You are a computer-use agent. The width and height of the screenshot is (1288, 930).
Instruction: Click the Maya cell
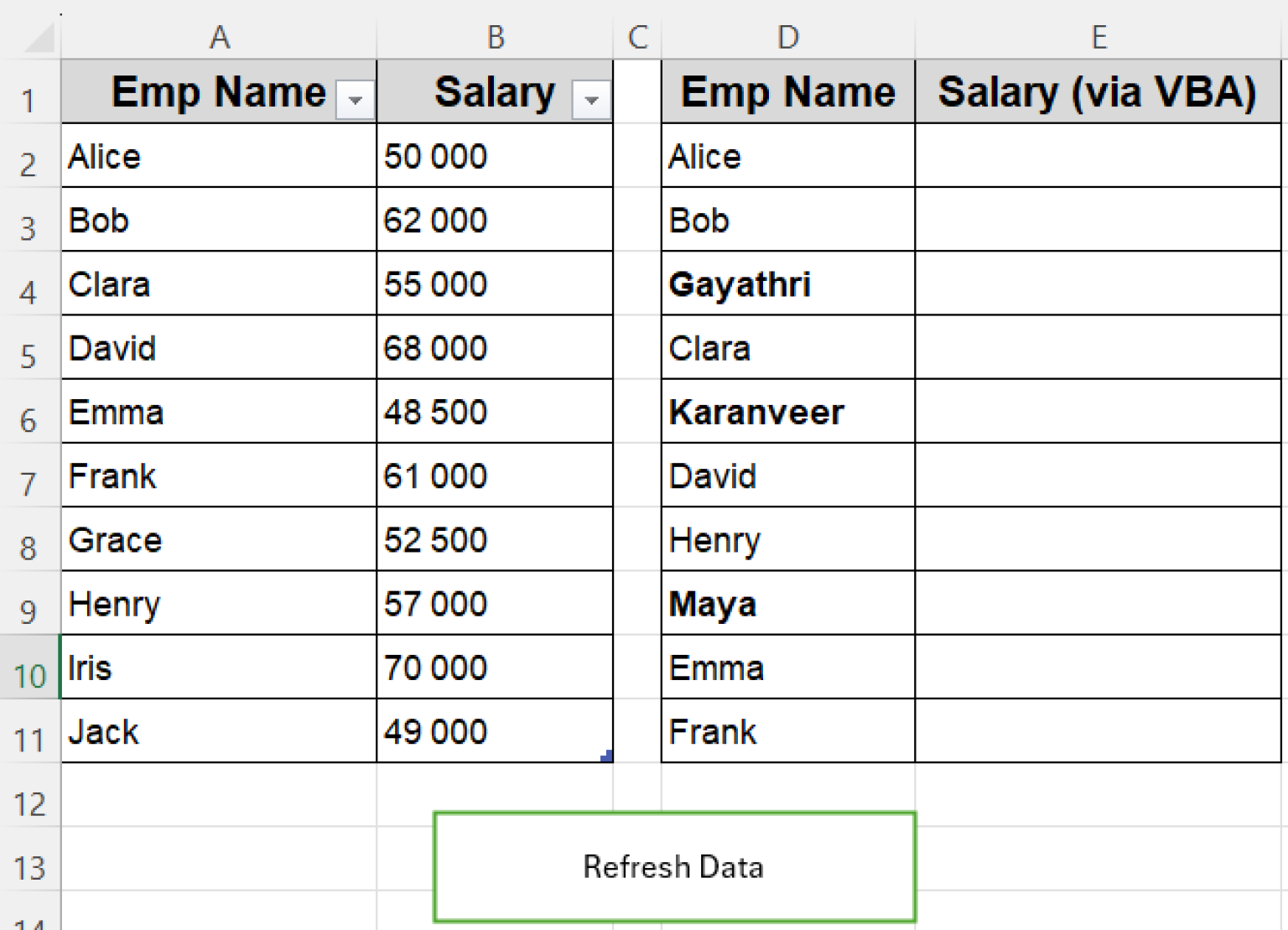[x=787, y=604]
